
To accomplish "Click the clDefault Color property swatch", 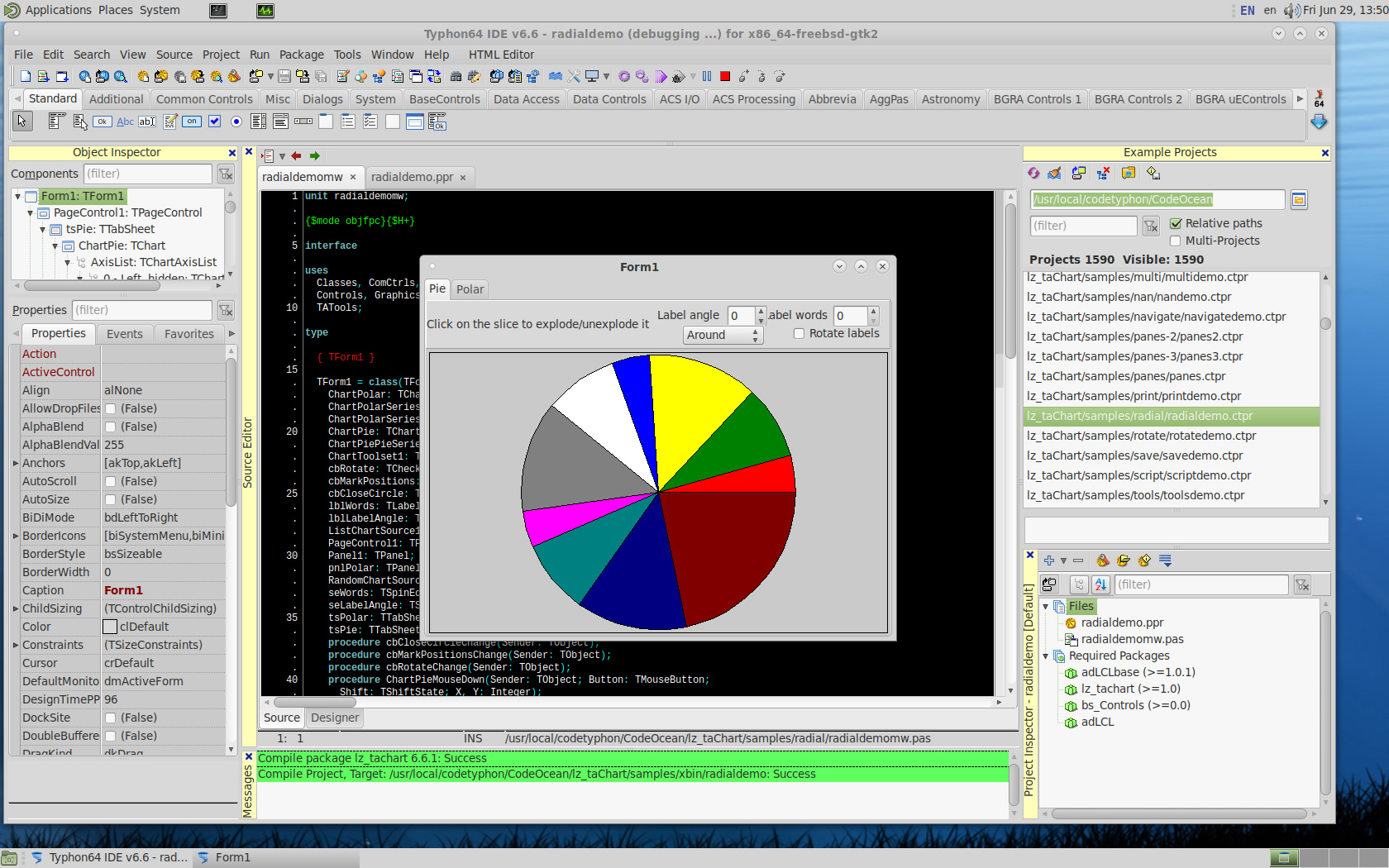I will pyautogui.click(x=110, y=627).
